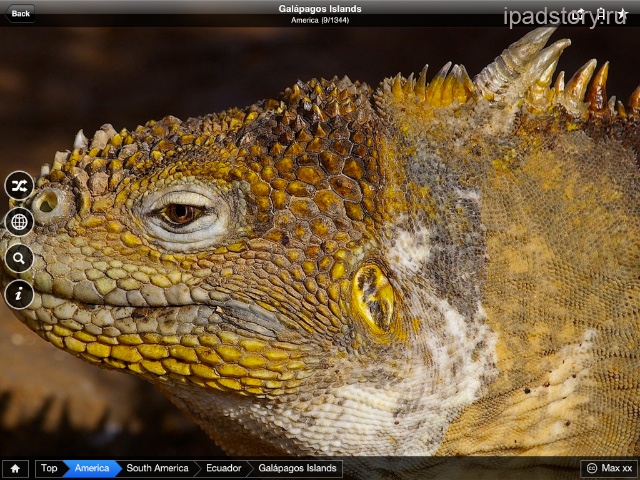Open the magnifier search icon
The height and width of the screenshot is (480, 640).
pos(19,258)
